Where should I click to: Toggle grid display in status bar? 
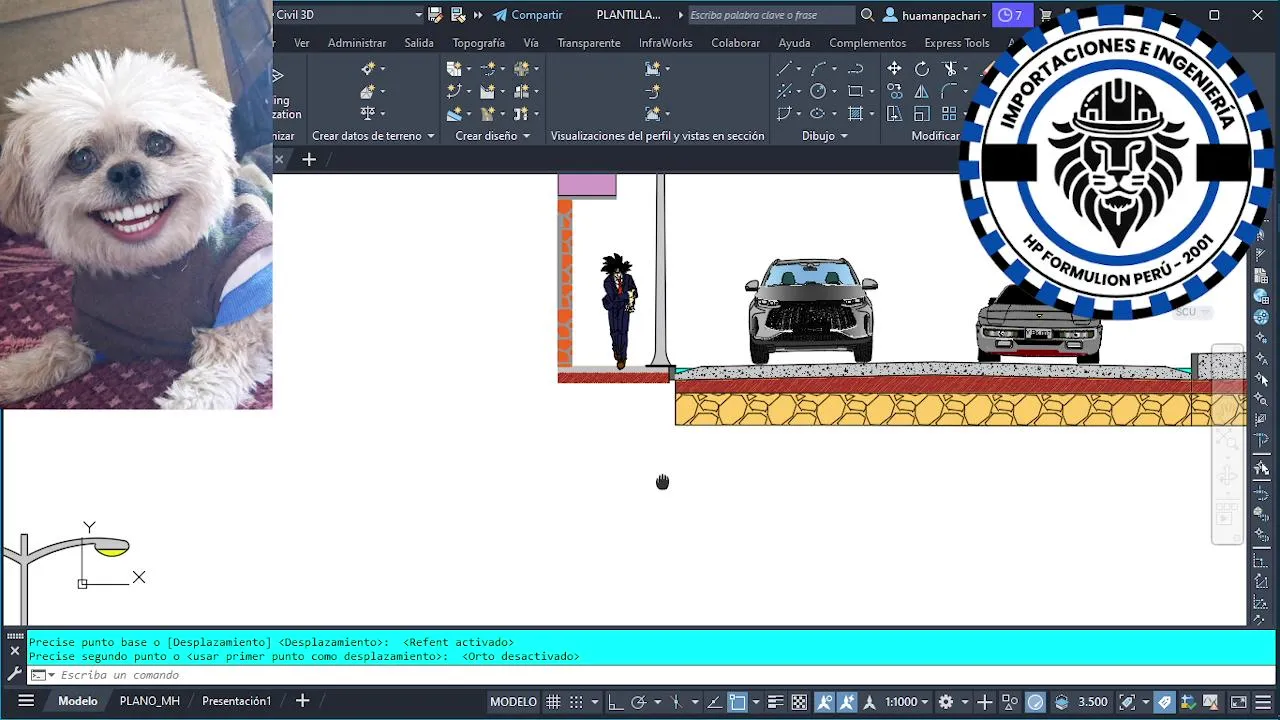[x=553, y=702]
